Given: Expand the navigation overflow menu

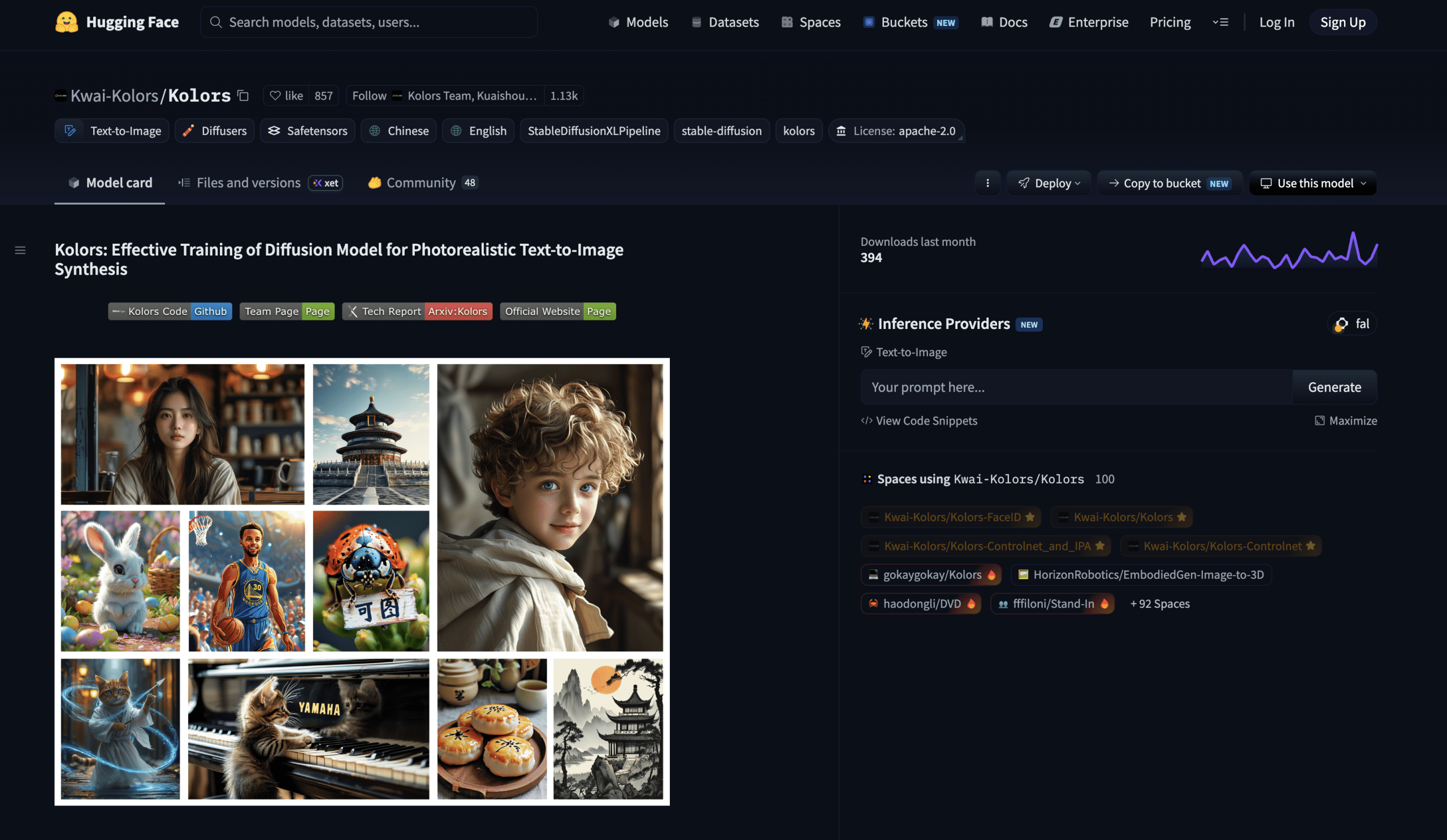Looking at the screenshot, I should tap(1220, 22).
